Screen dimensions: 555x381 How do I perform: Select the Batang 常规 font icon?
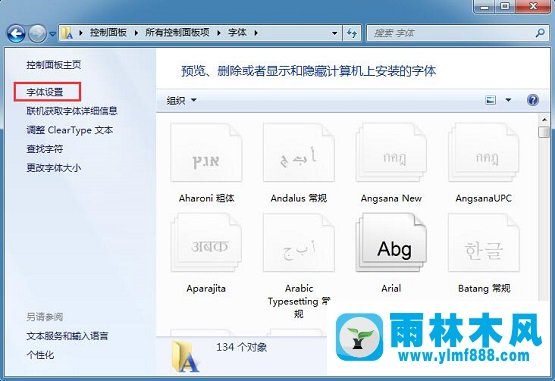(484, 243)
